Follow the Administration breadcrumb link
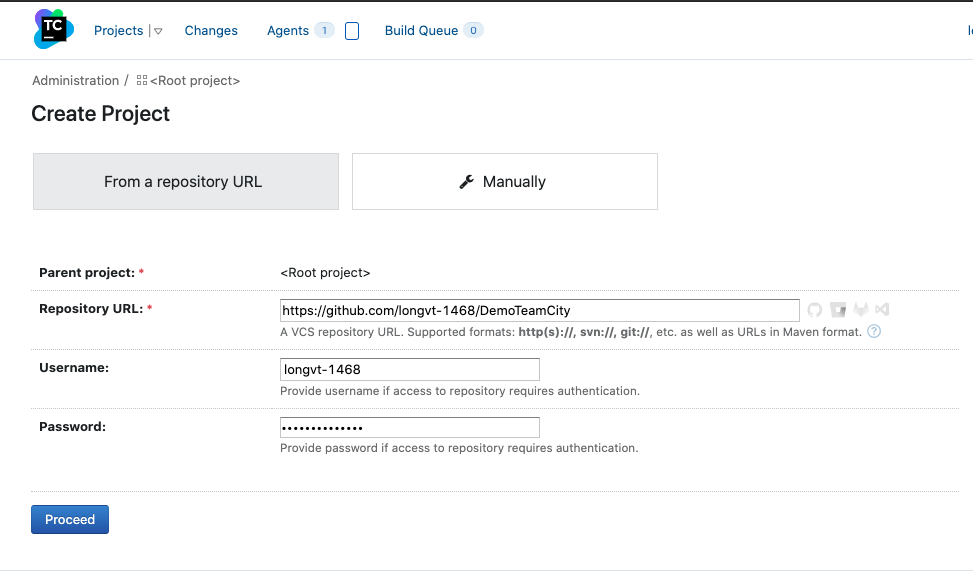Image resolution: width=973 pixels, height=572 pixels. tap(75, 81)
